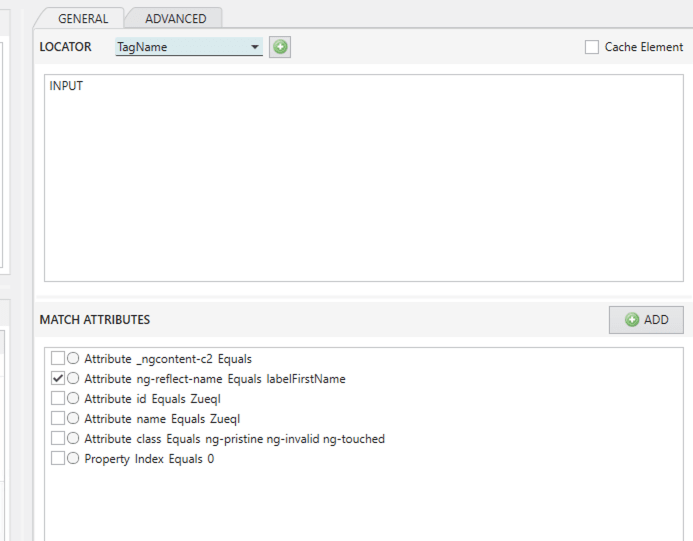This screenshot has width=693, height=541.
Task: Check the 'id Equals Zueql' checkbox
Action: (58, 398)
